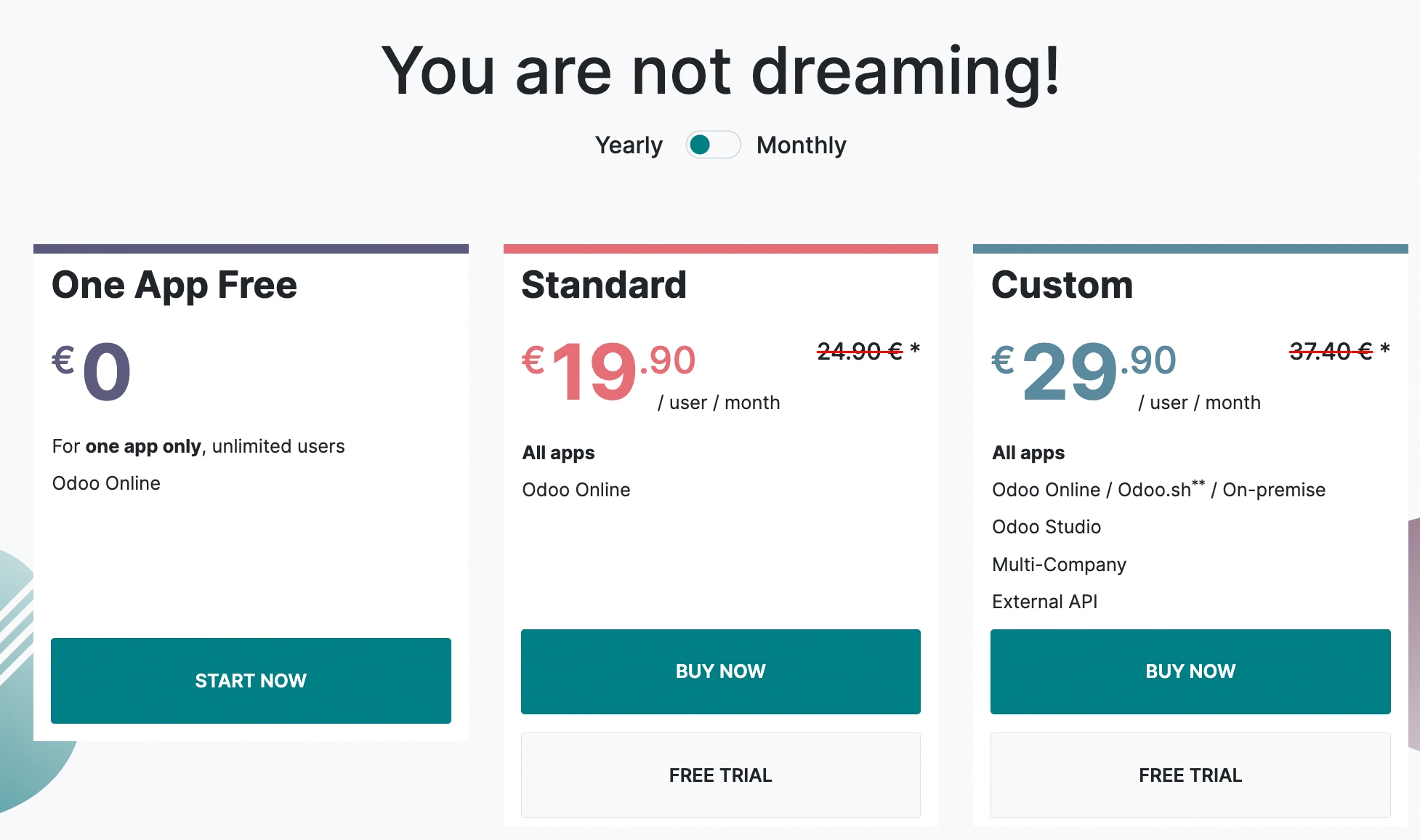The image size is (1420, 840).
Task: Click the Odoo Studio feature text
Action: tap(1046, 527)
